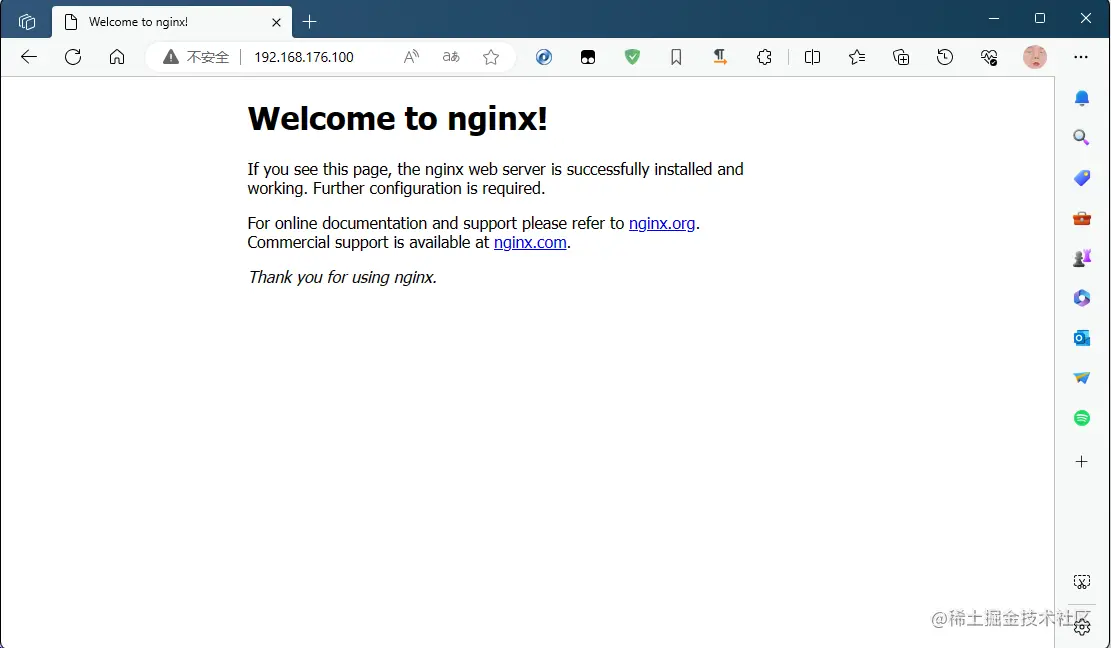
Task: Open the blue circular extension icon
Action: 543,57
